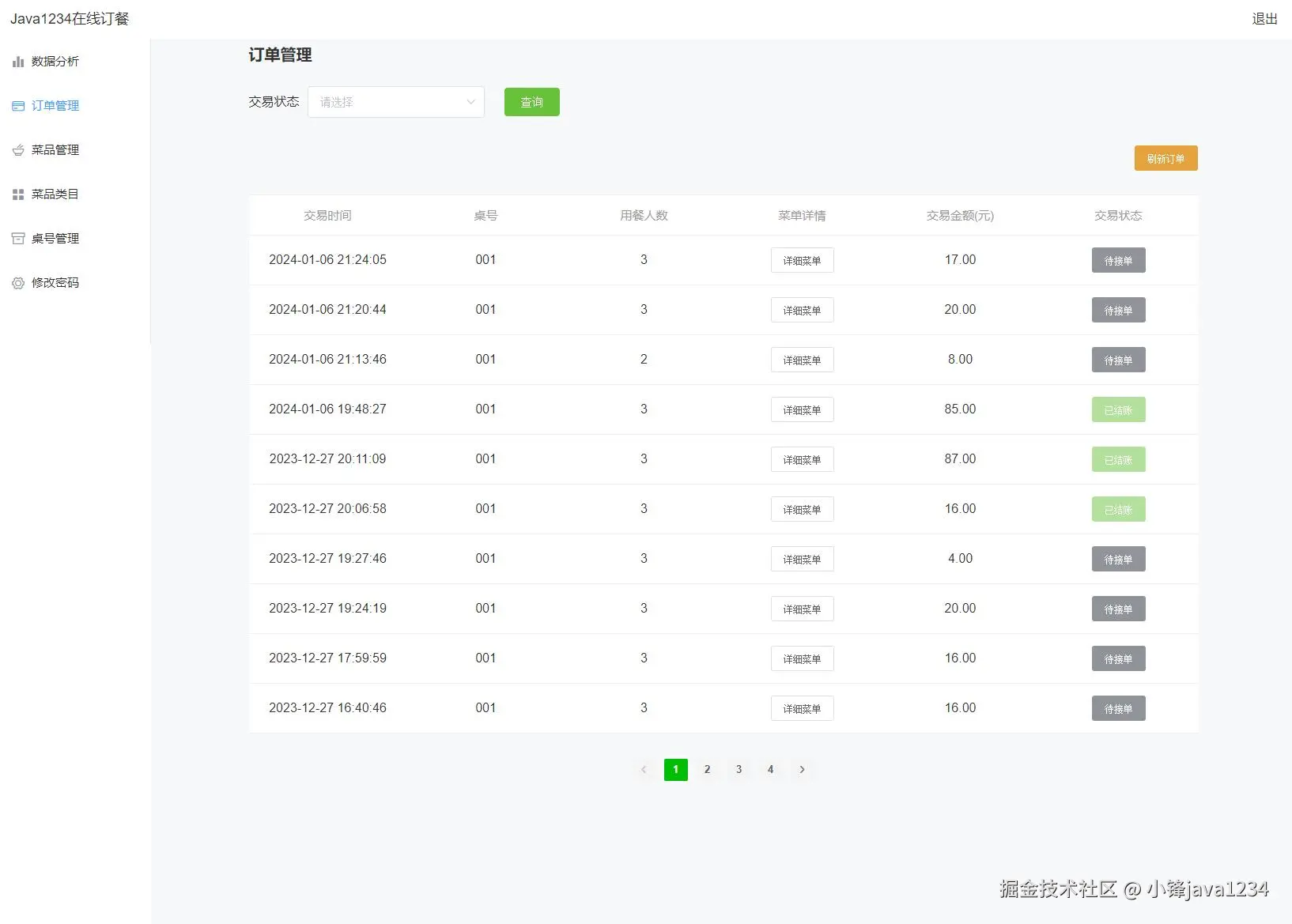Select 订单管理 in the sidebar menu
Viewport: 1292px width, 924px height.
[x=75, y=106]
